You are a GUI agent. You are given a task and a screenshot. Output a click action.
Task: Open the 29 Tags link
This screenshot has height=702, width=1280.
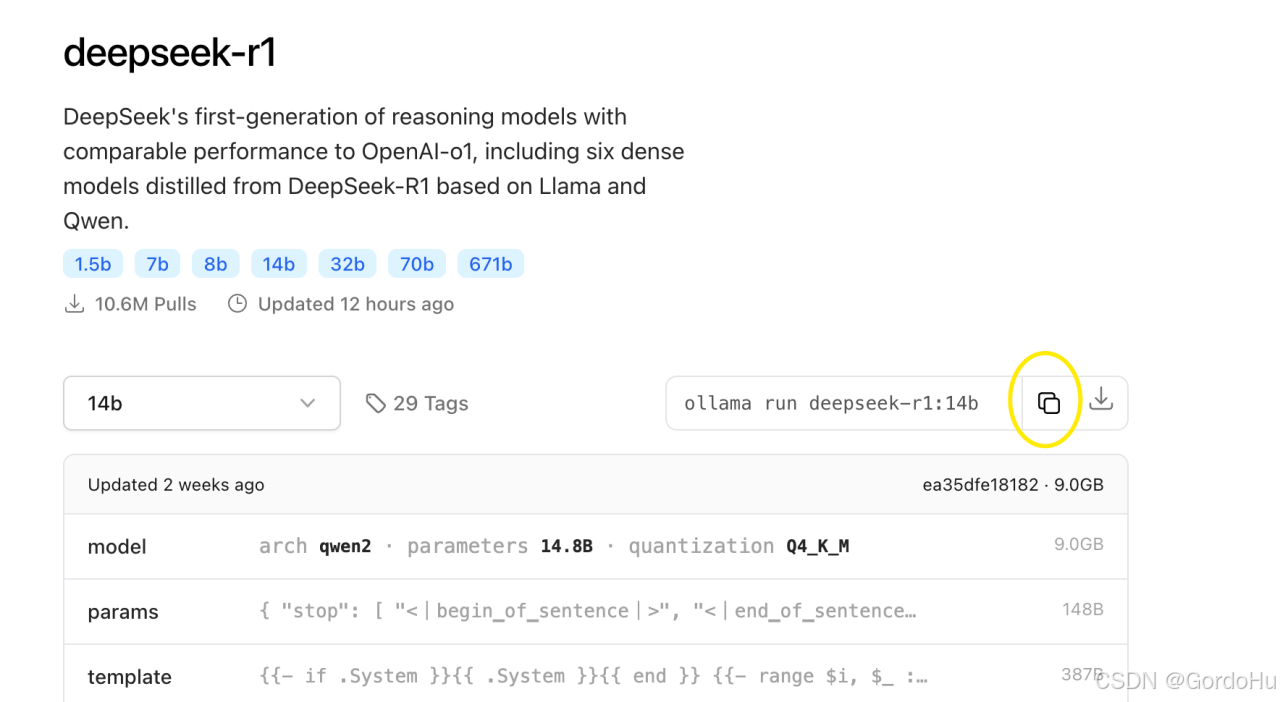tap(417, 403)
